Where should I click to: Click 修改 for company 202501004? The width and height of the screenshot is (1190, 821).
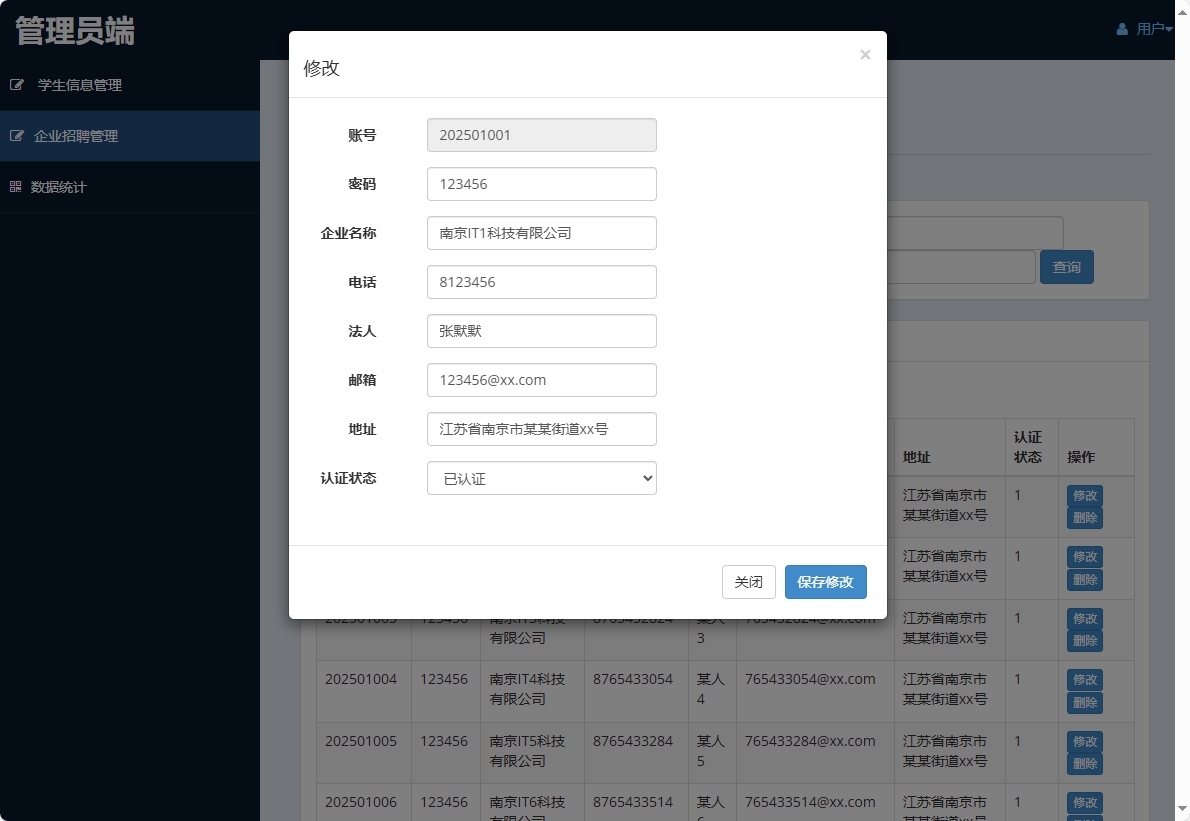(1084, 679)
